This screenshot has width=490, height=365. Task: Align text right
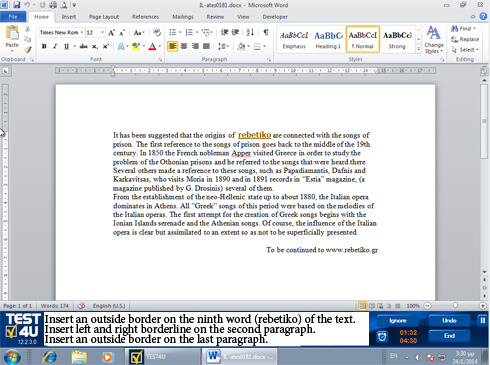195,46
